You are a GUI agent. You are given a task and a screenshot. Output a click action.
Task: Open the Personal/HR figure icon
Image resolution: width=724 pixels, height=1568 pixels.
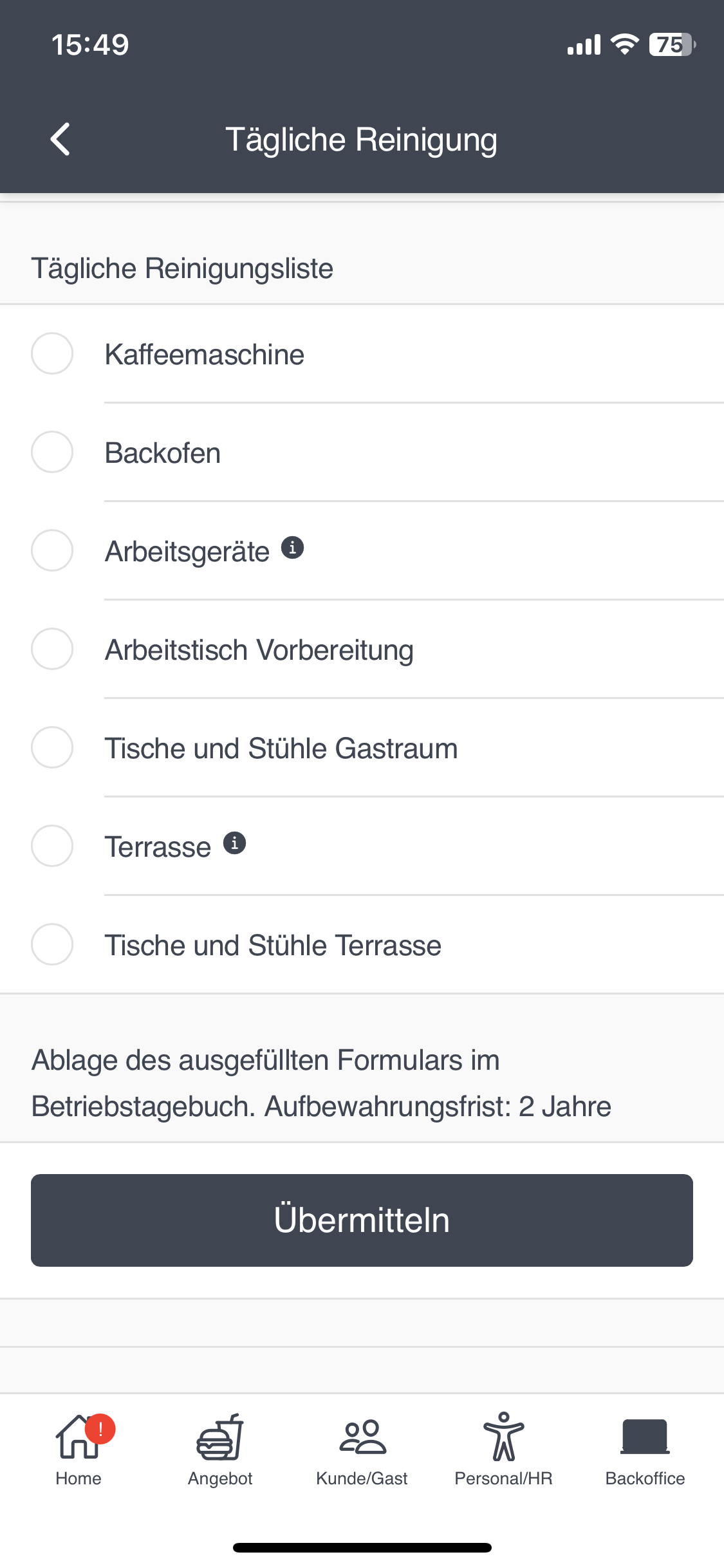pyautogui.click(x=504, y=1437)
